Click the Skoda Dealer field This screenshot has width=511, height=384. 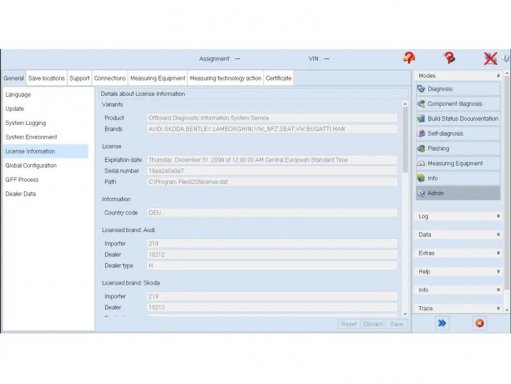[272, 307]
